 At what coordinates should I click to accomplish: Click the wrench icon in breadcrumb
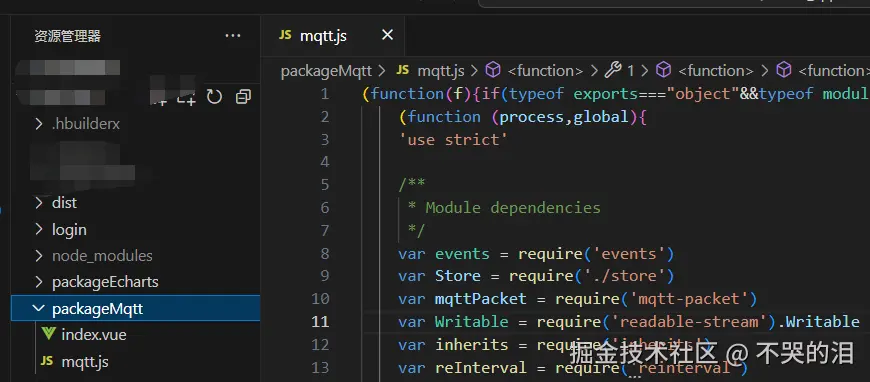click(613, 70)
